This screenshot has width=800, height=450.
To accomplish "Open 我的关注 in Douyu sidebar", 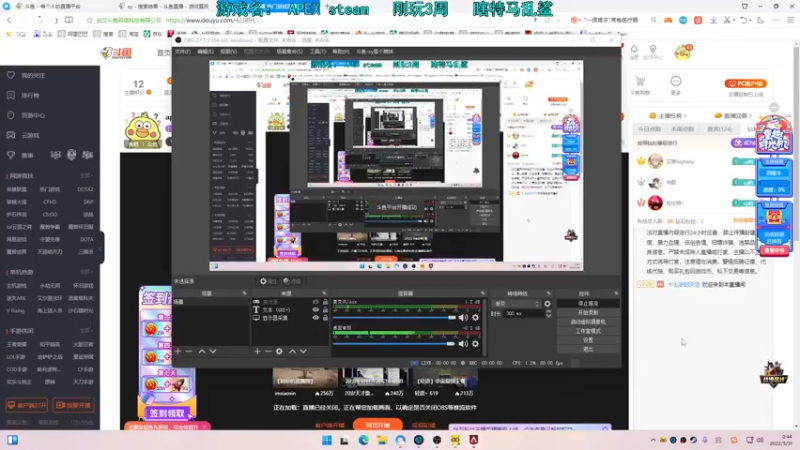I will point(33,76).
